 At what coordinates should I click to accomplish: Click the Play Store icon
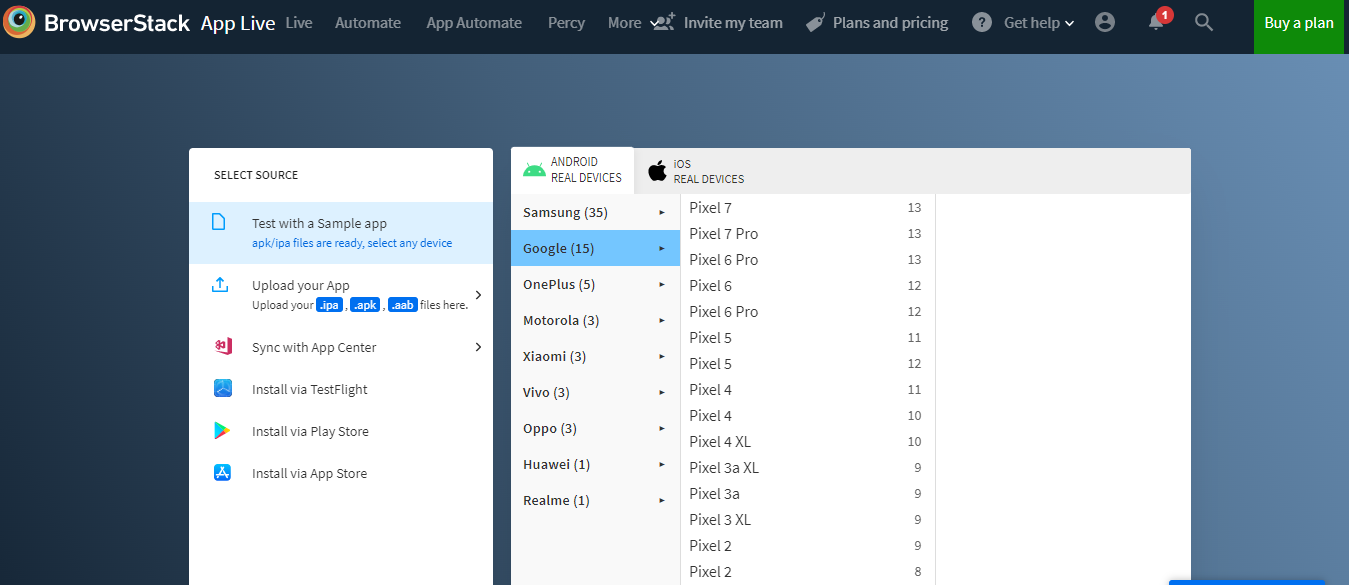coord(222,431)
